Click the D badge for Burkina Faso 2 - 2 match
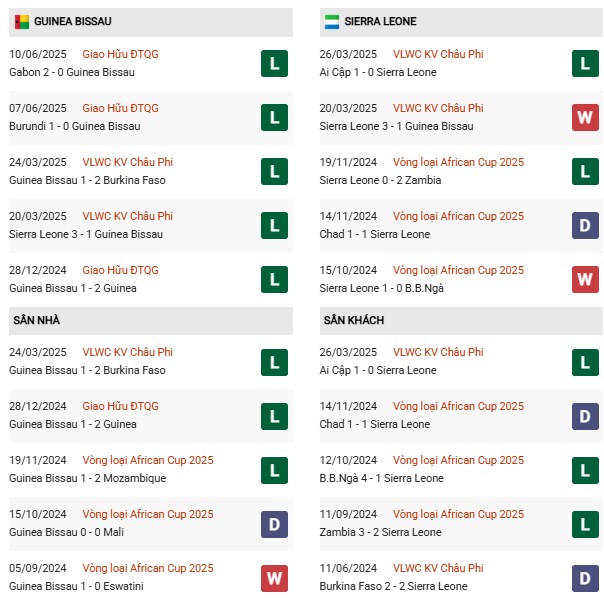604x598 pixels. [585, 578]
